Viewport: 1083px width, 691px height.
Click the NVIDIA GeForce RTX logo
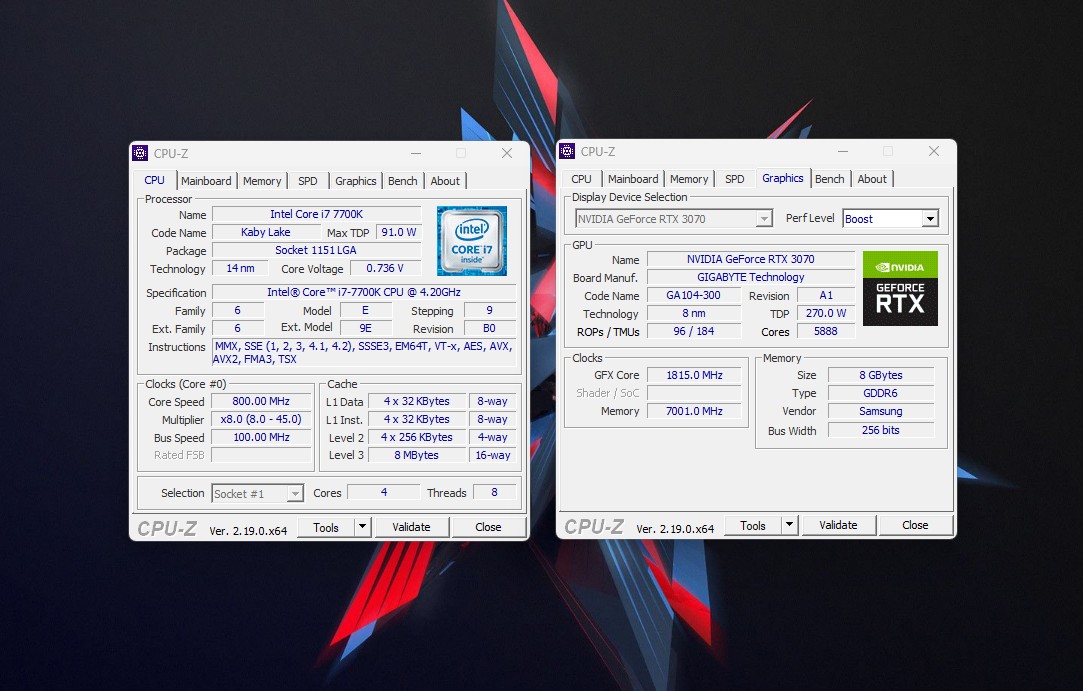coord(900,288)
